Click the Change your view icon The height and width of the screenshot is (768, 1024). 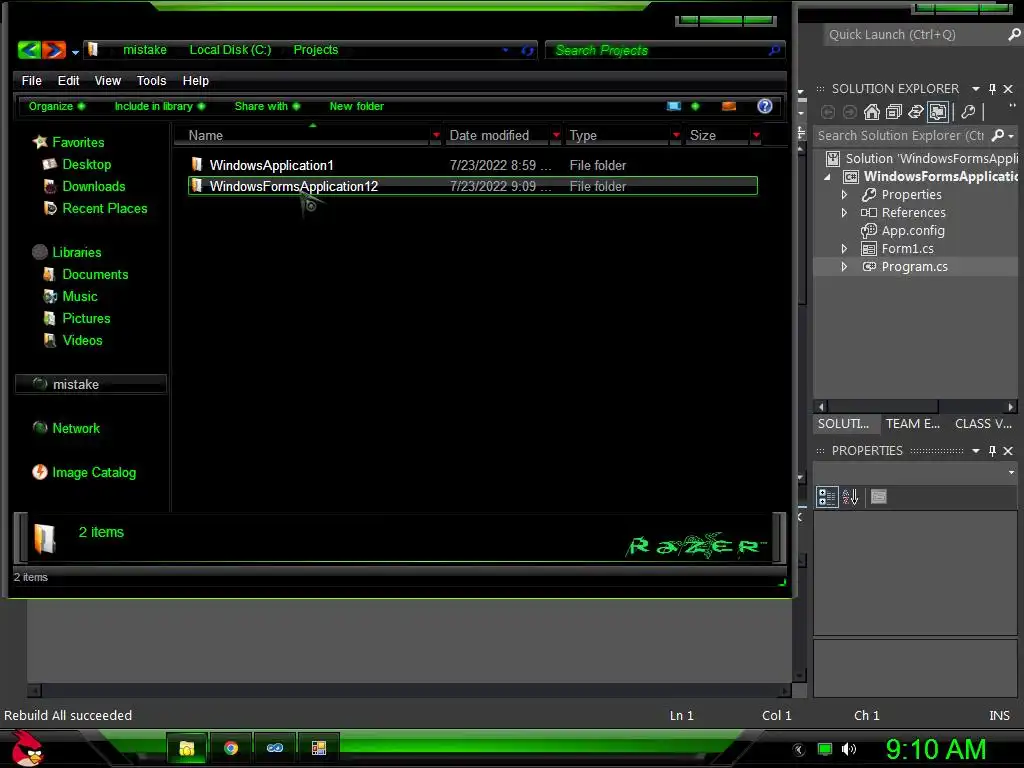click(673, 106)
